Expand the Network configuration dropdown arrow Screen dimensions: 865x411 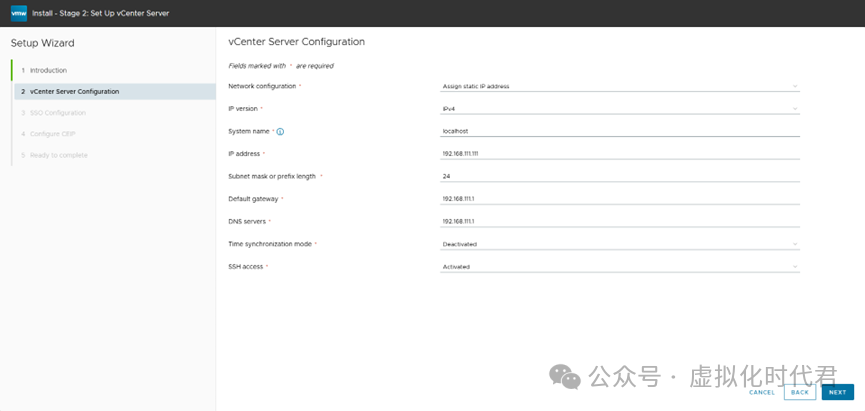(x=795, y=86)
